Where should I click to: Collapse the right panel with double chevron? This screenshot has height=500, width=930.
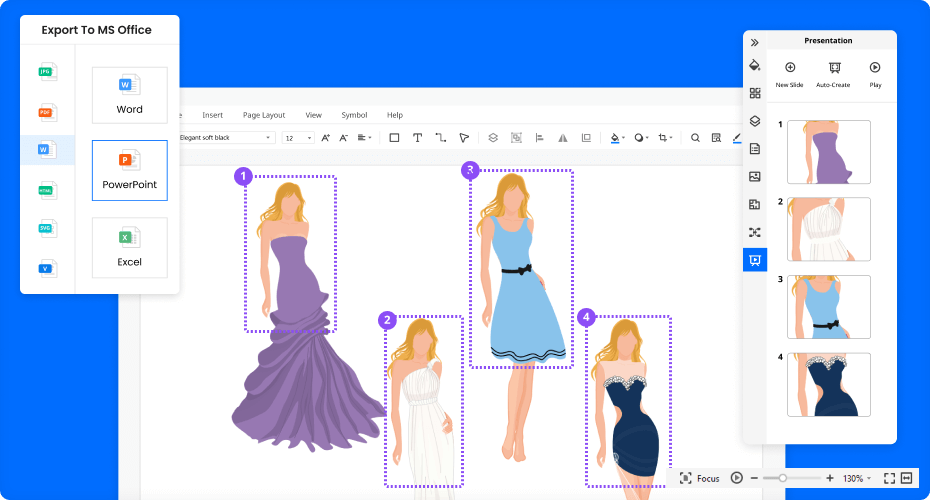754,42
